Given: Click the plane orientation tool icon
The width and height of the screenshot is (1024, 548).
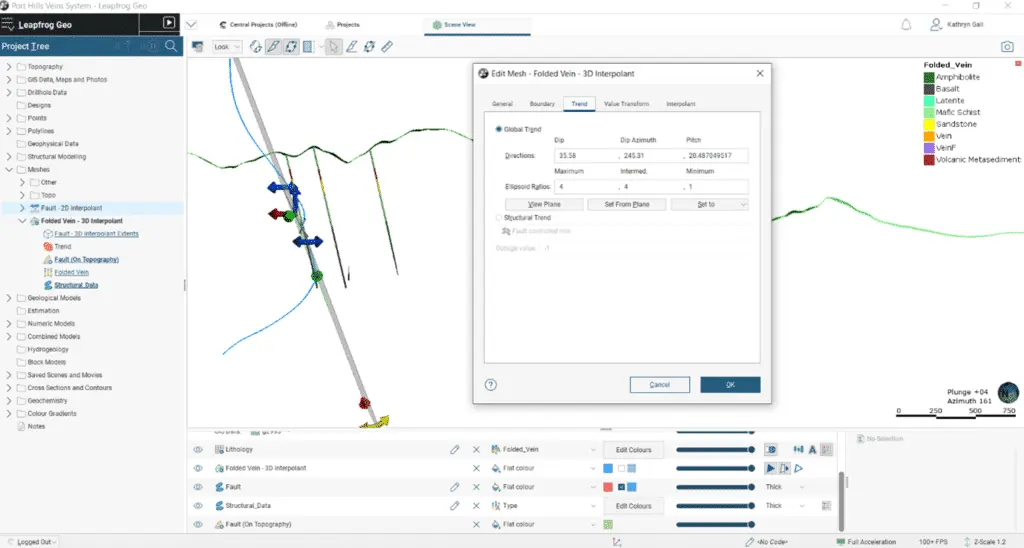Looking at the screenshot, I should tap(370, 46).
